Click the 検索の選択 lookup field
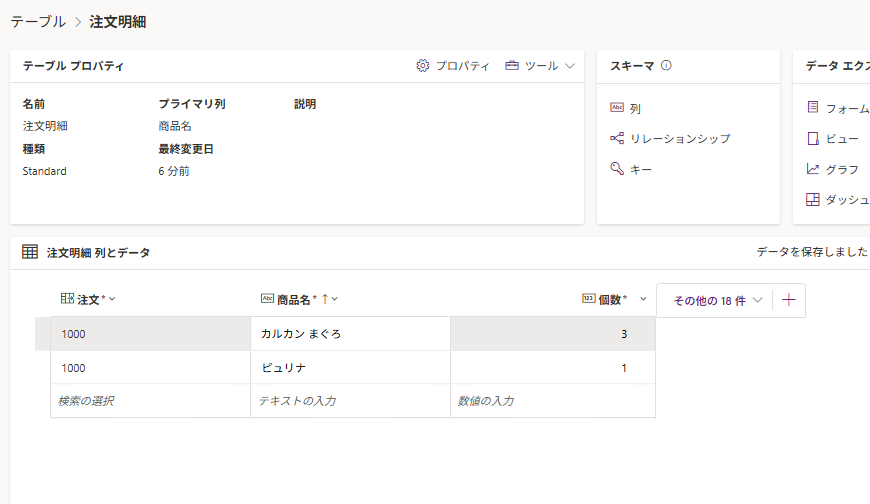870x504 pixels. pos(150,401)
